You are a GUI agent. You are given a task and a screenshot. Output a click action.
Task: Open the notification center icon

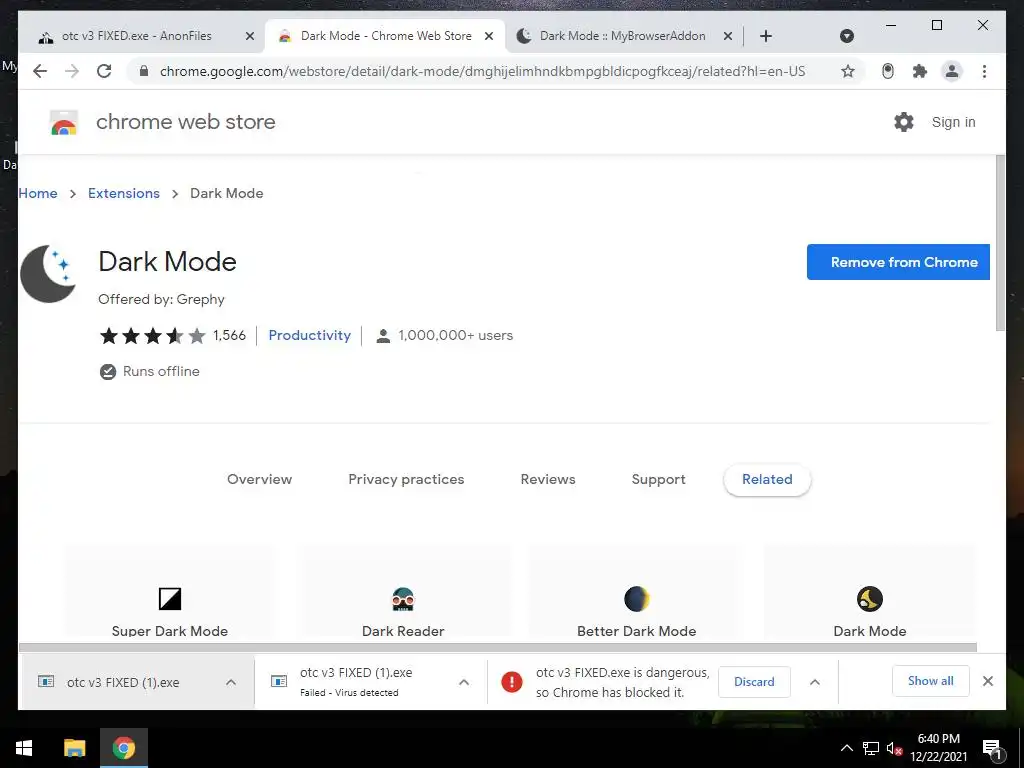[x=992, y=749]
